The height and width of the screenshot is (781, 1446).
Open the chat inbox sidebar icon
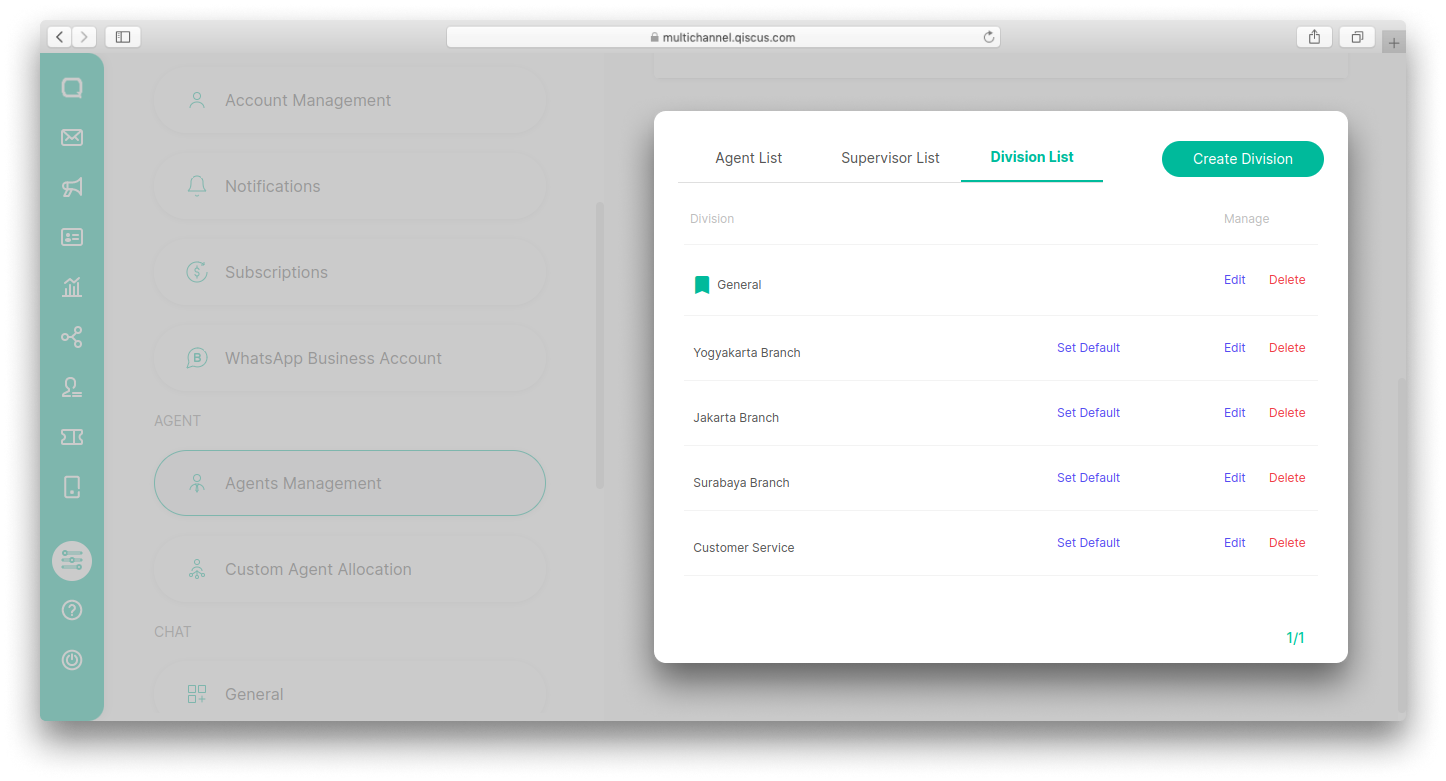click(x=72, y=88)
